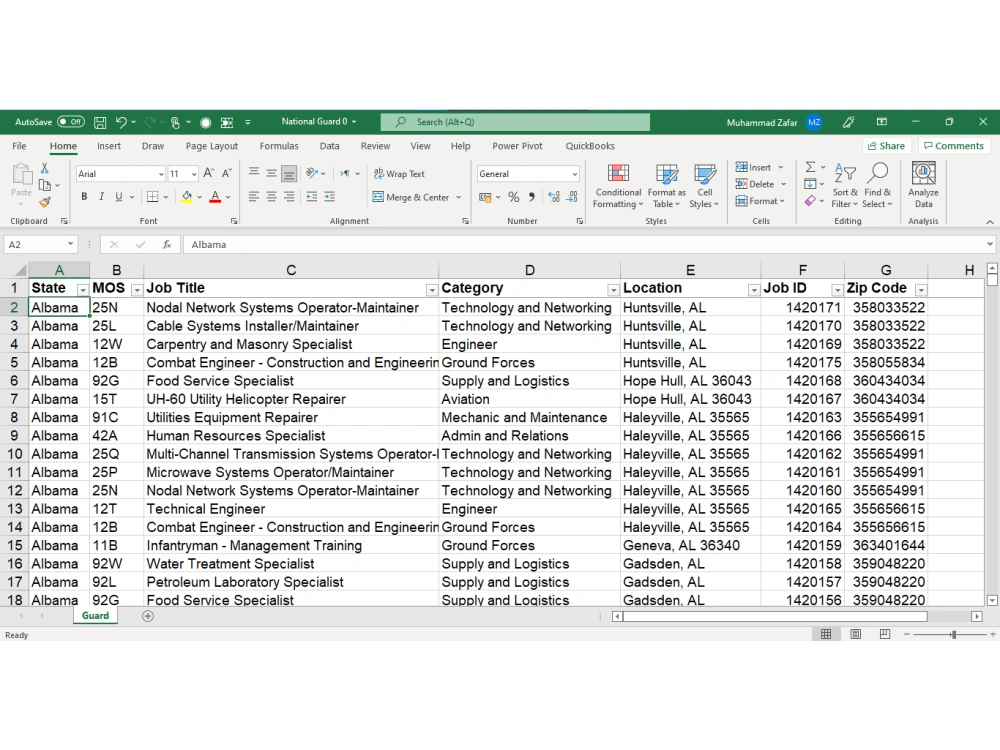
Task: Click the Orientation text angle icon
Action: coord(312,173)
